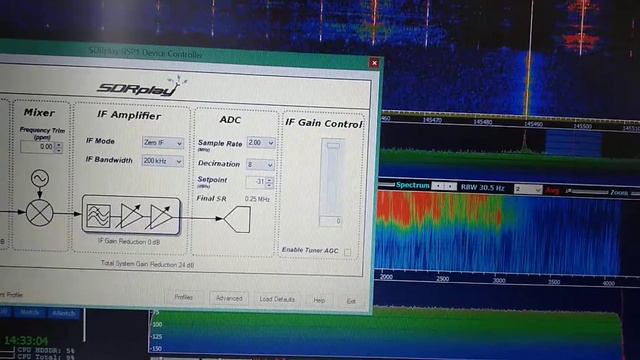Click the IF gain value box showing 0
Image resolution: width=640 pixels, height=360 pixels.
pyautogui.click(x=330, y=221)
